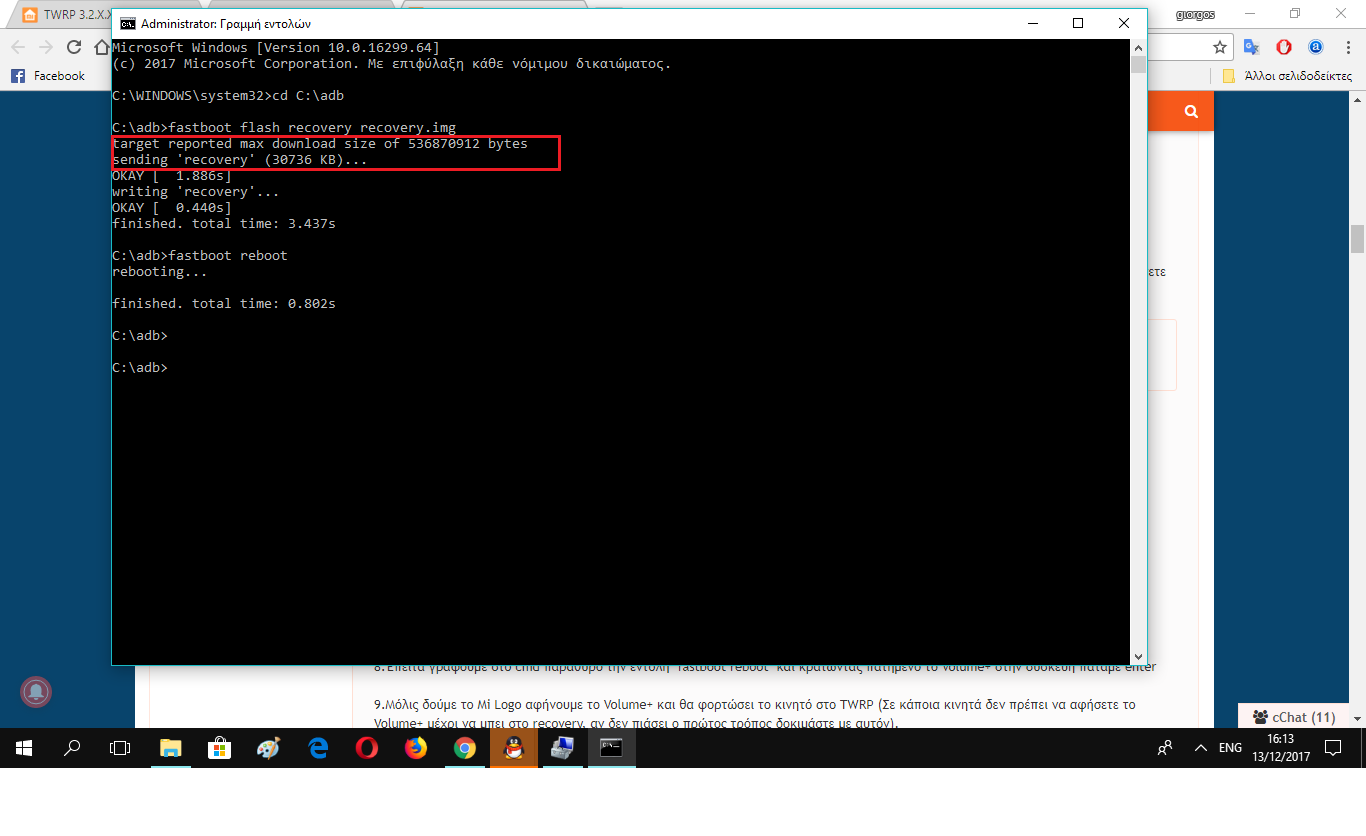Click the 'fastboot reboot' command line
Viewport: 1366px width, 836px height.
click(200, 256)
